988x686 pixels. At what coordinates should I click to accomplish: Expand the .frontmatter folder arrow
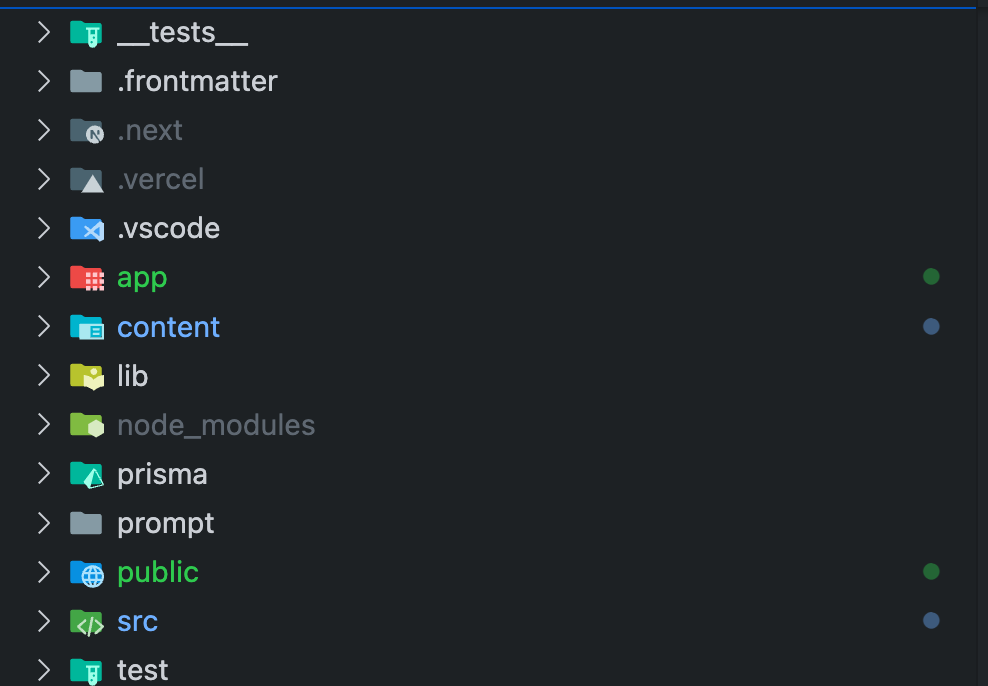[x=43, y=81]
